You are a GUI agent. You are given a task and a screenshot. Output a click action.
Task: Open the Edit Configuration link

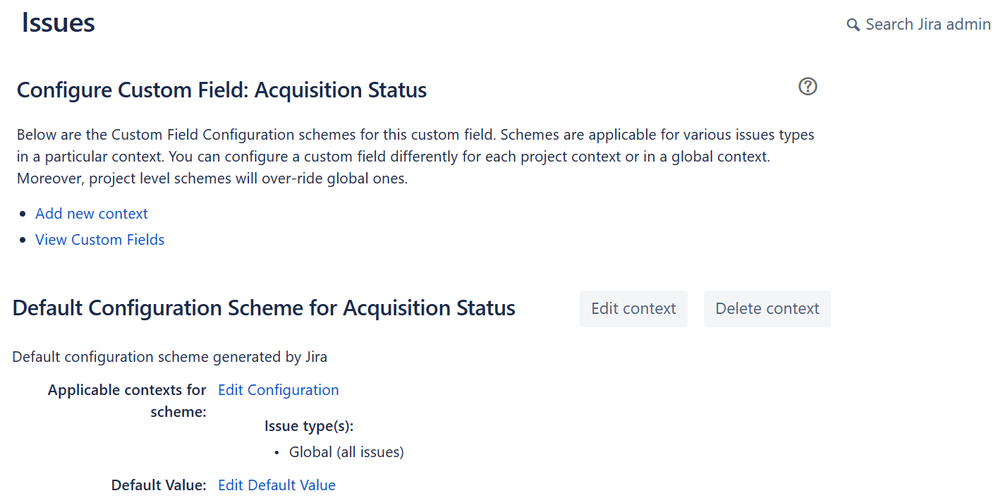(x=278, y=390)
